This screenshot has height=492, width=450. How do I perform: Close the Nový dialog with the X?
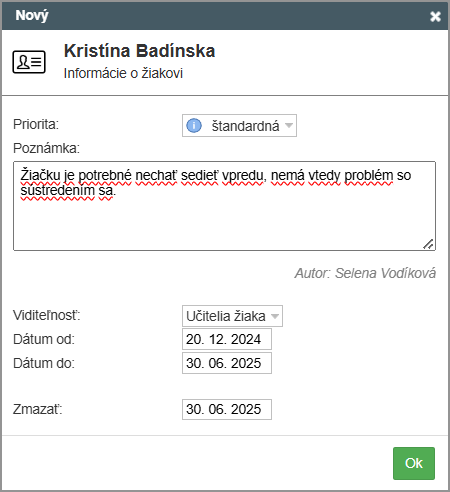(435, 16)
